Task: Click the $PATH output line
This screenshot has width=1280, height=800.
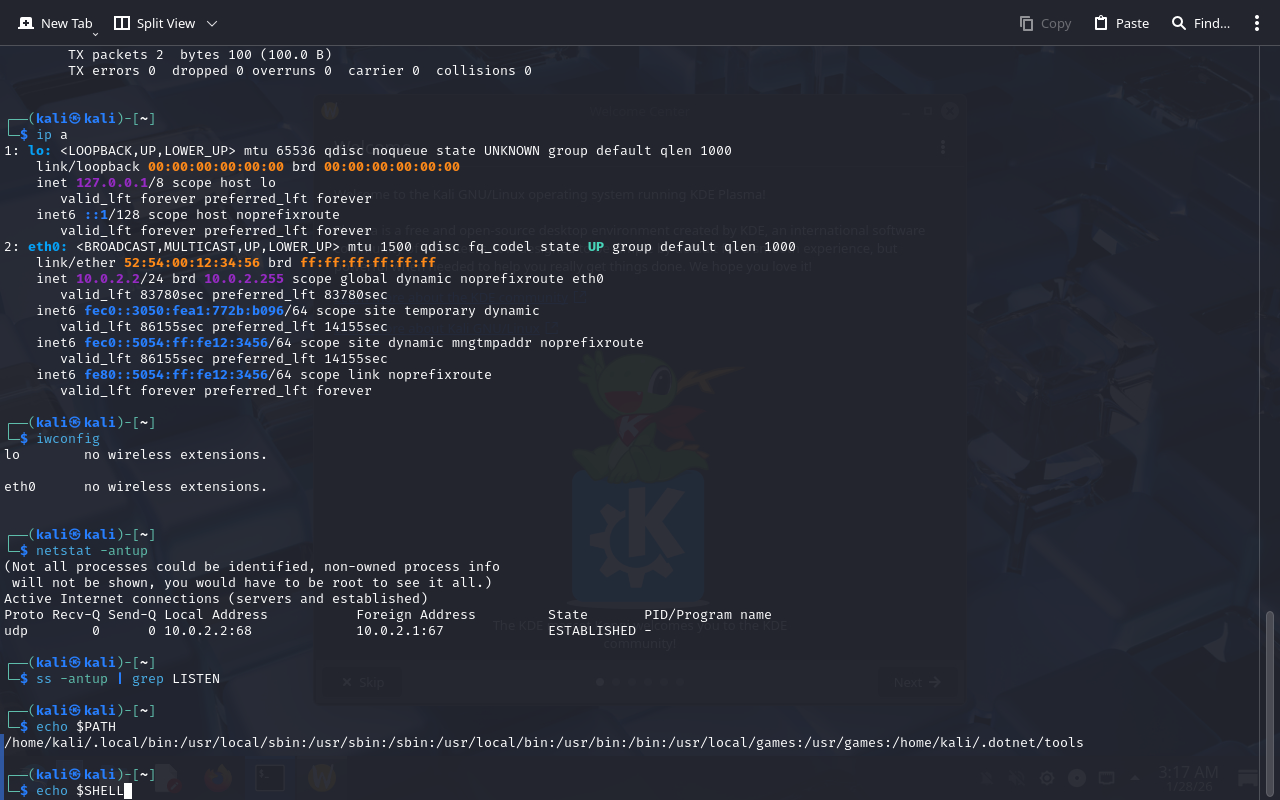Action: [544, 743]
